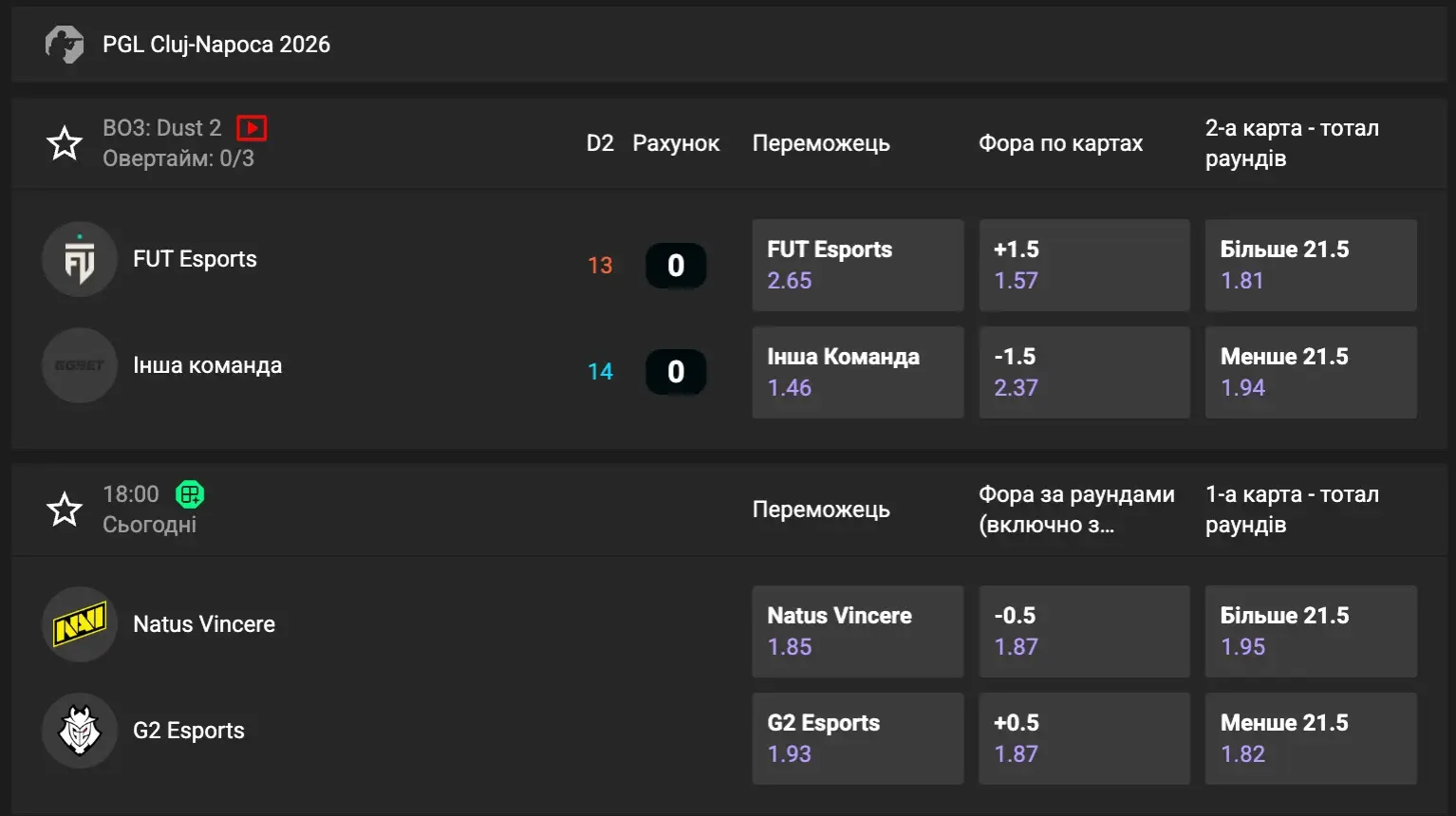The height and width of the screenshot is (816, 1456).
Task: Click the GGBET logo for Інша команда
Action: (80, 366)
